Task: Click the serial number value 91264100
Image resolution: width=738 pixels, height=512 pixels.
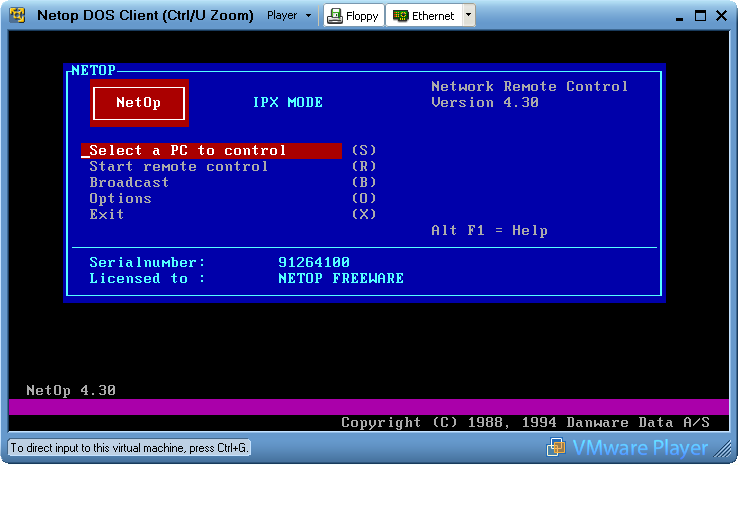Action: 314,263
